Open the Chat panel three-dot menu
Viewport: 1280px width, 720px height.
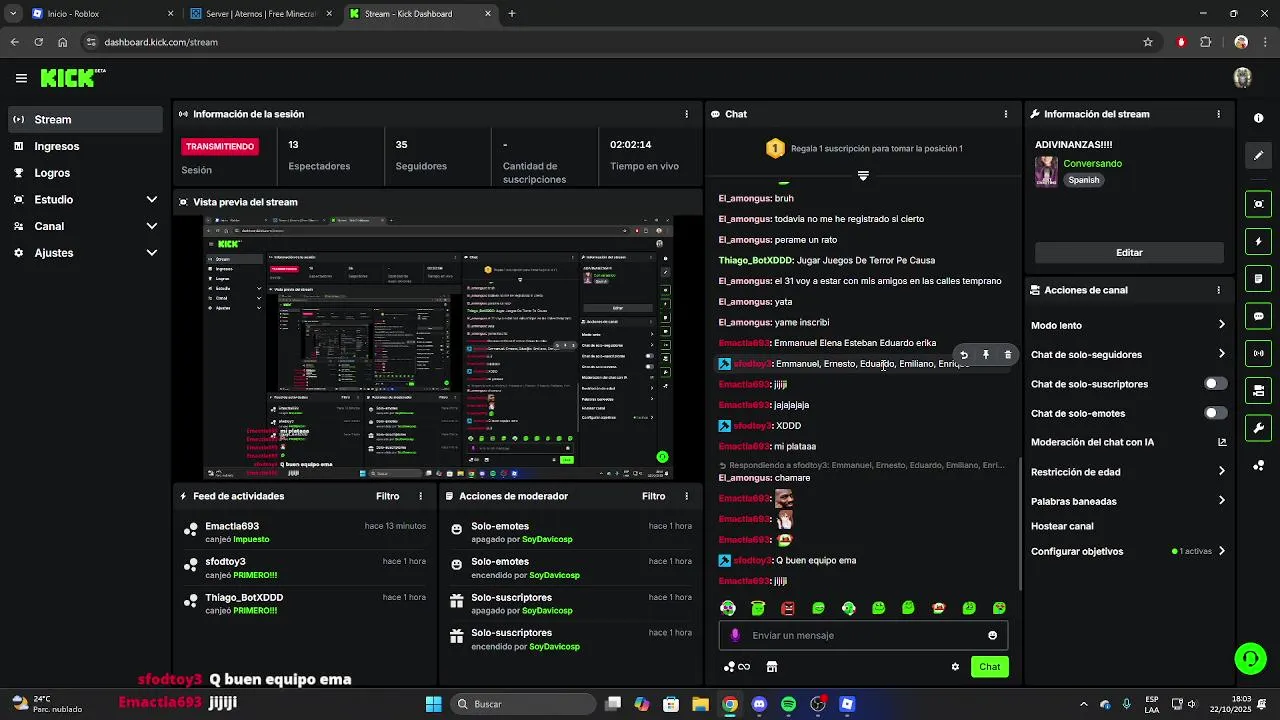[x=1006, y=114]
